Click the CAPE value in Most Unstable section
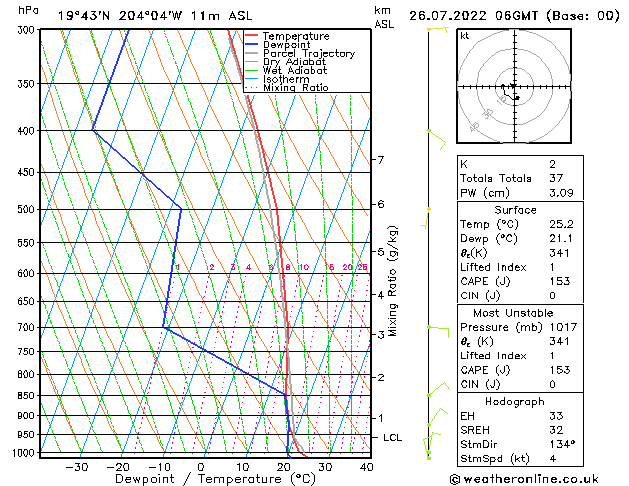This screenshot has width=629, height=486. tap(560, 370)
